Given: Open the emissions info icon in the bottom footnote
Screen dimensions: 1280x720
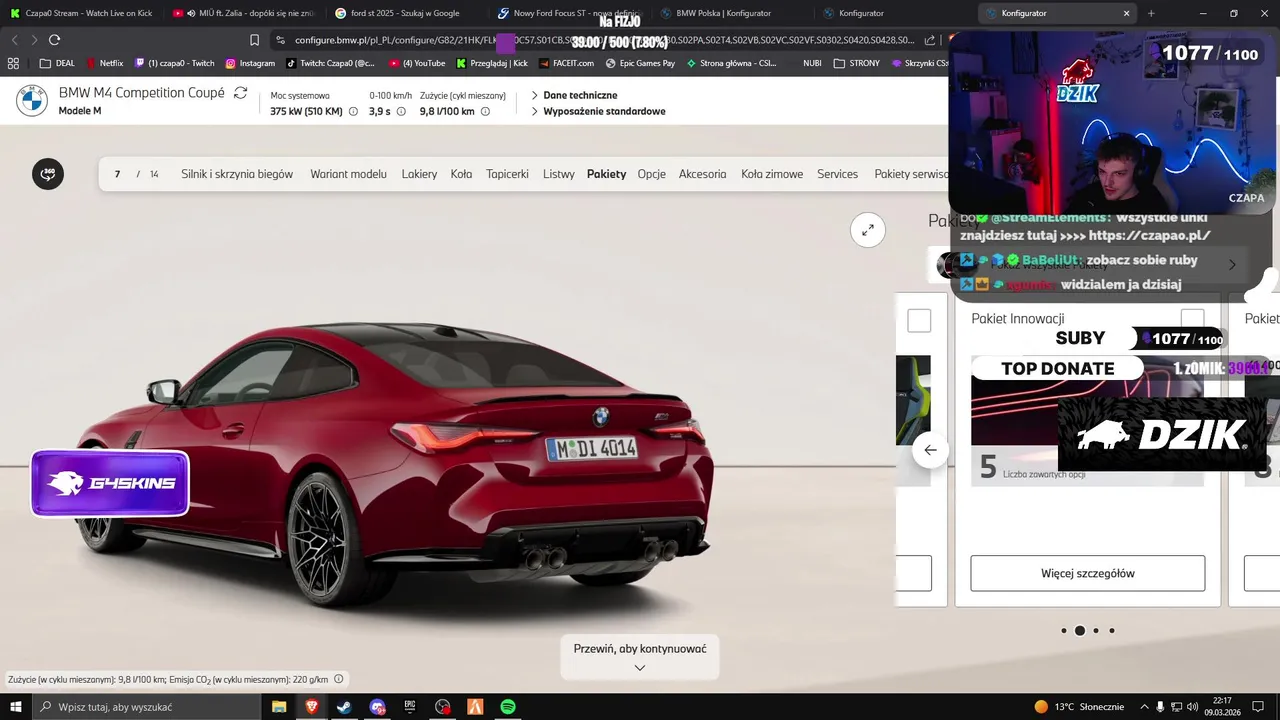Looking at the screenshot, I should pyautogui.click(x=338, y=679).
